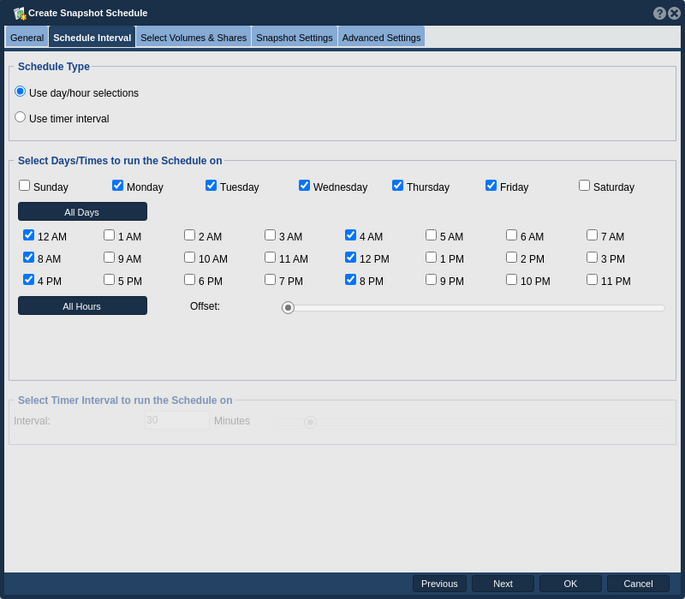Check the 6 AM hour
Image resolution: width=685 pixels, height=599 pixels.
[512, 235]
